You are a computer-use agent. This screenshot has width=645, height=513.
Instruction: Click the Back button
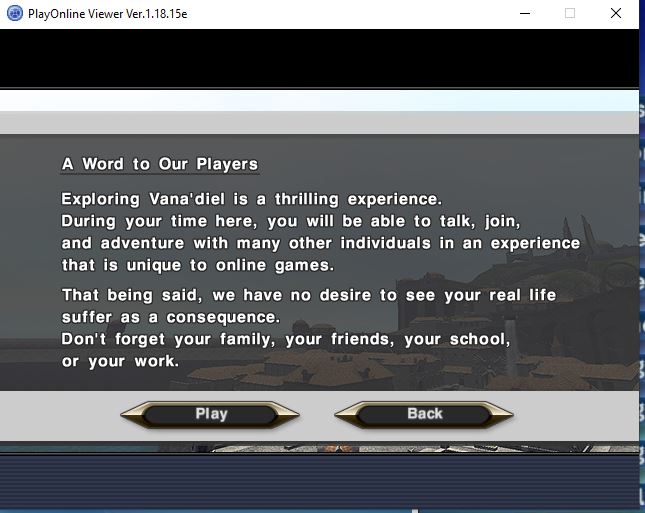point(424,414)
